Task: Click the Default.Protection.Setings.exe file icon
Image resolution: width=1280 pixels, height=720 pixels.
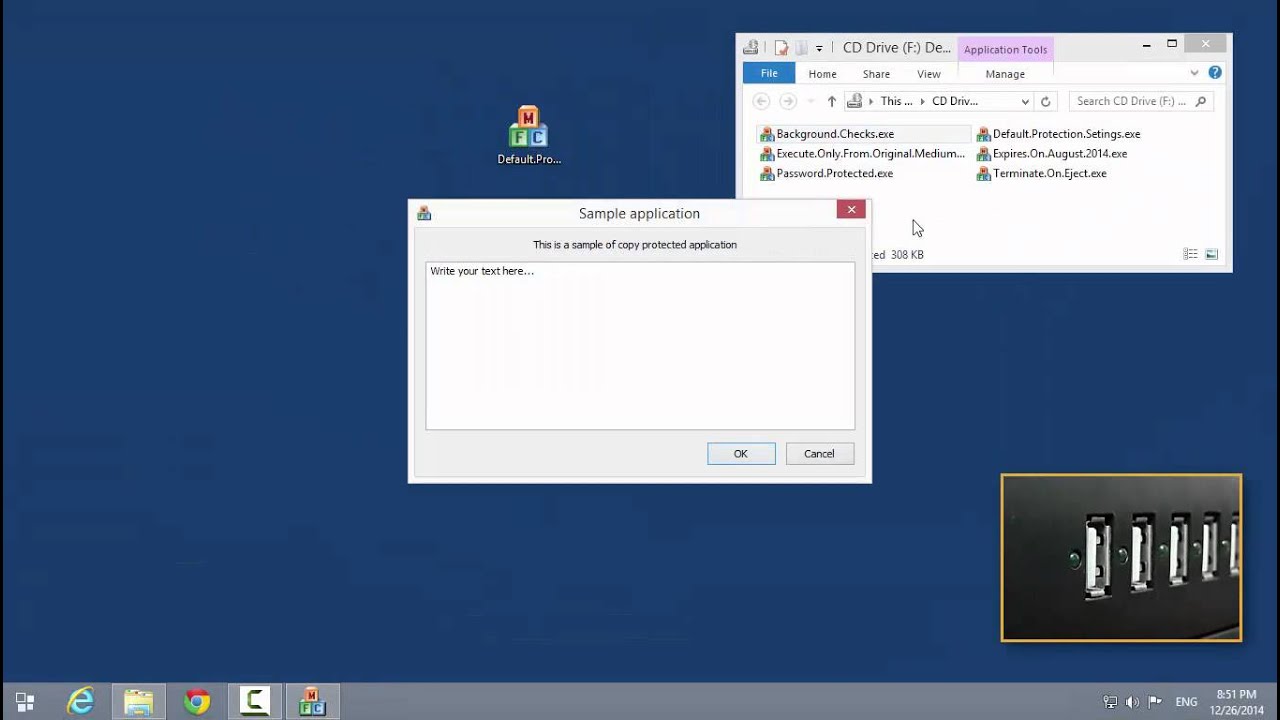Action: coord(983,134)
